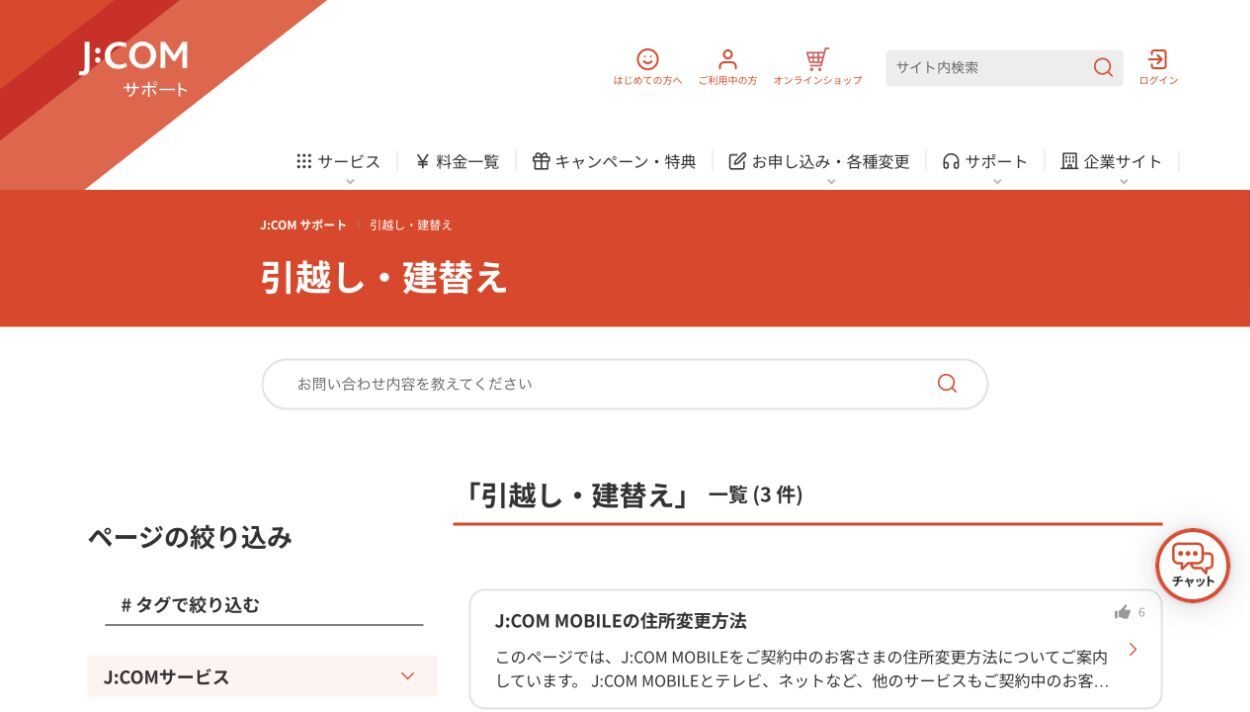Open the キャンペーン・特典 menu item
Viewport: 1250px width, 712px height.
(x=614, y=161)
